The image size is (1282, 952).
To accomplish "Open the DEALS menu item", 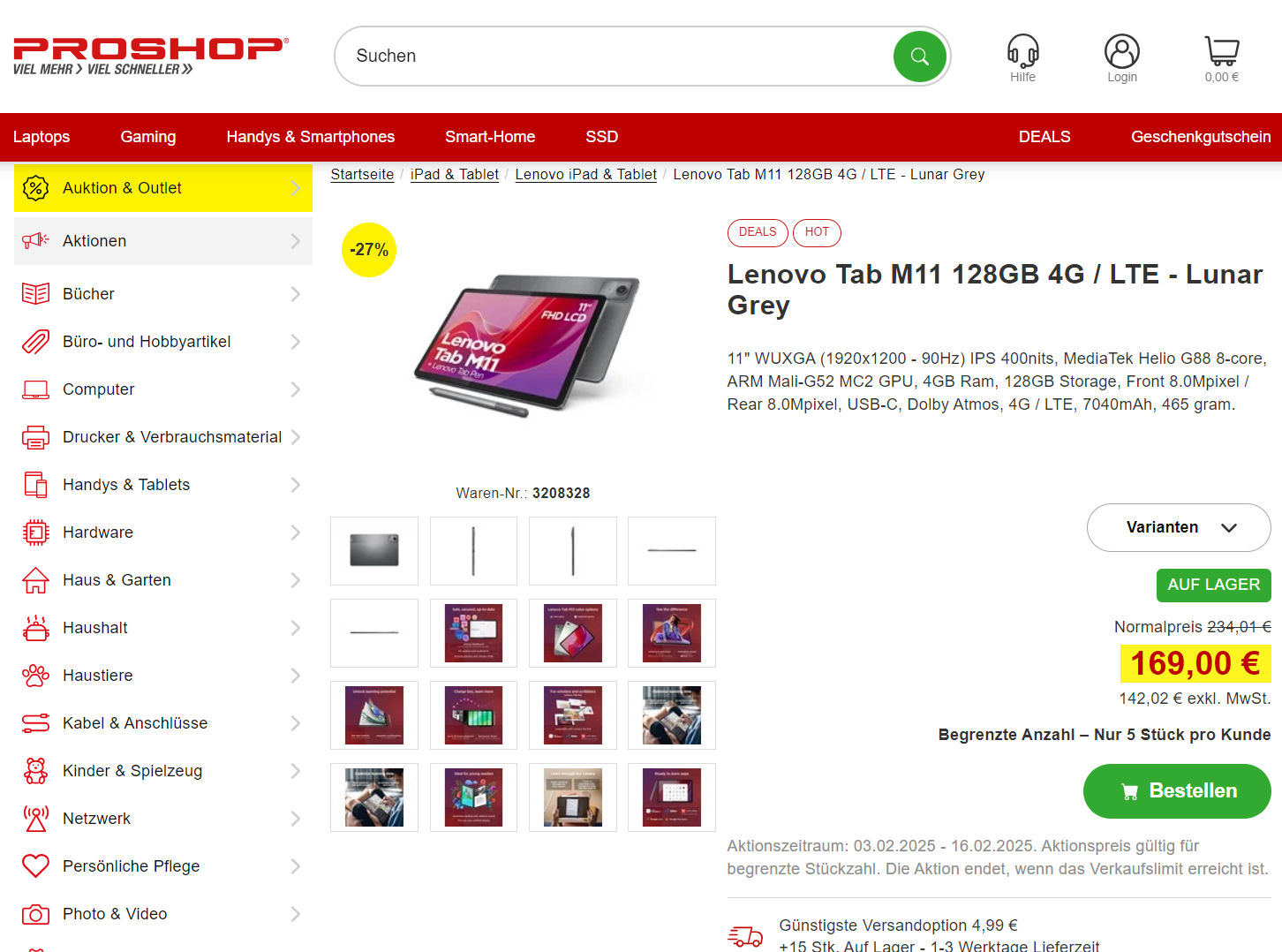I will pyautogui.click(x=1044, y=137).
